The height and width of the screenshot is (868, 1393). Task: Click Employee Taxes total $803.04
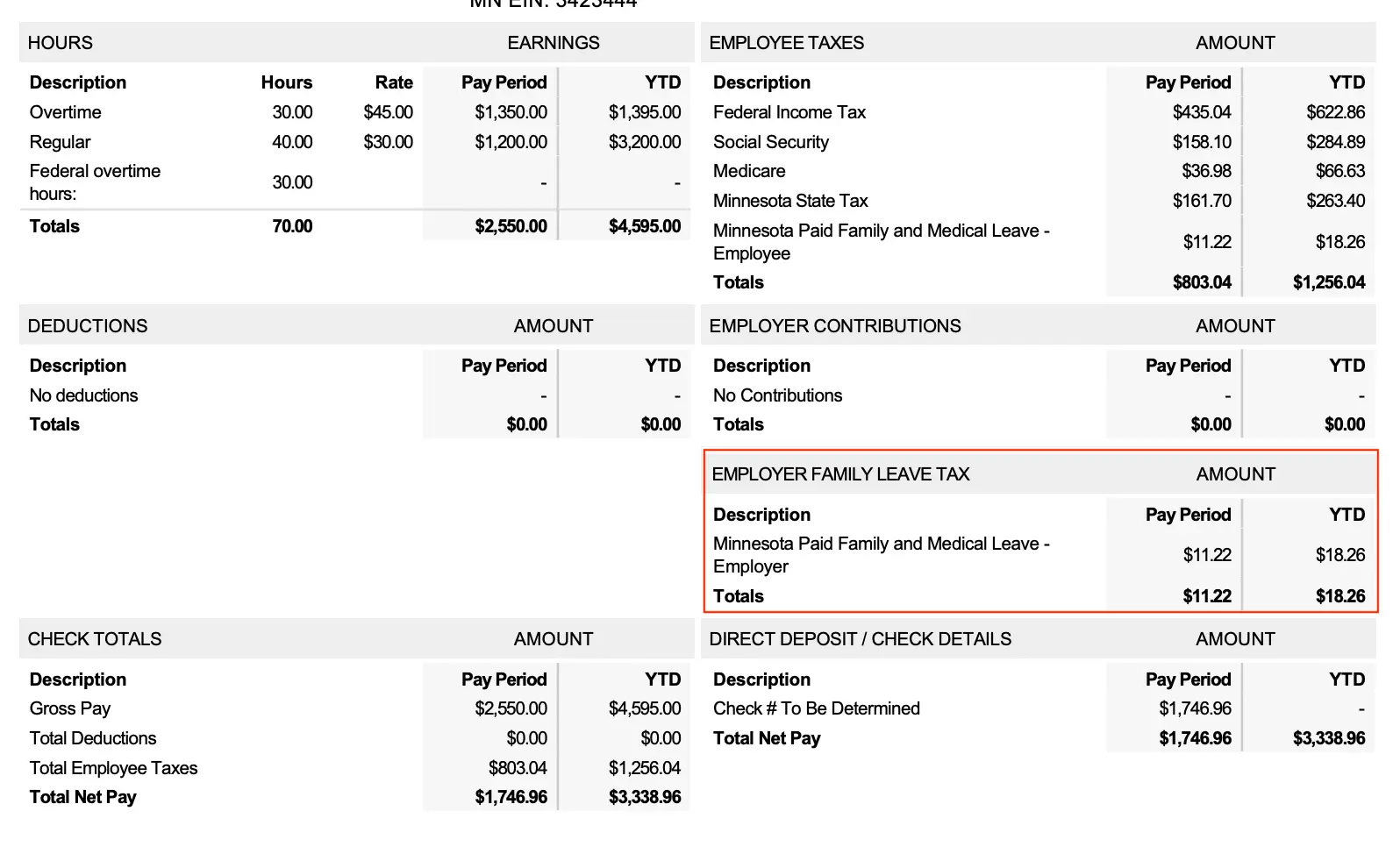pos(1202,282)
